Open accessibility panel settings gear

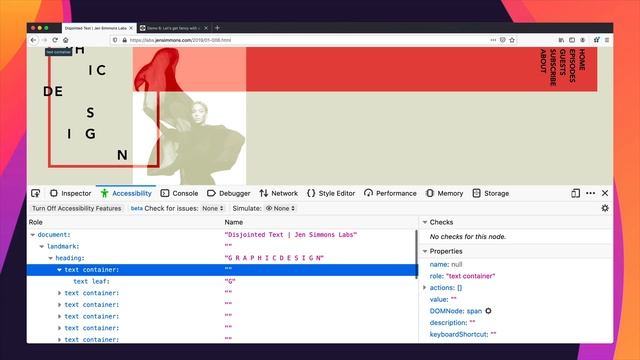[605, 208]
